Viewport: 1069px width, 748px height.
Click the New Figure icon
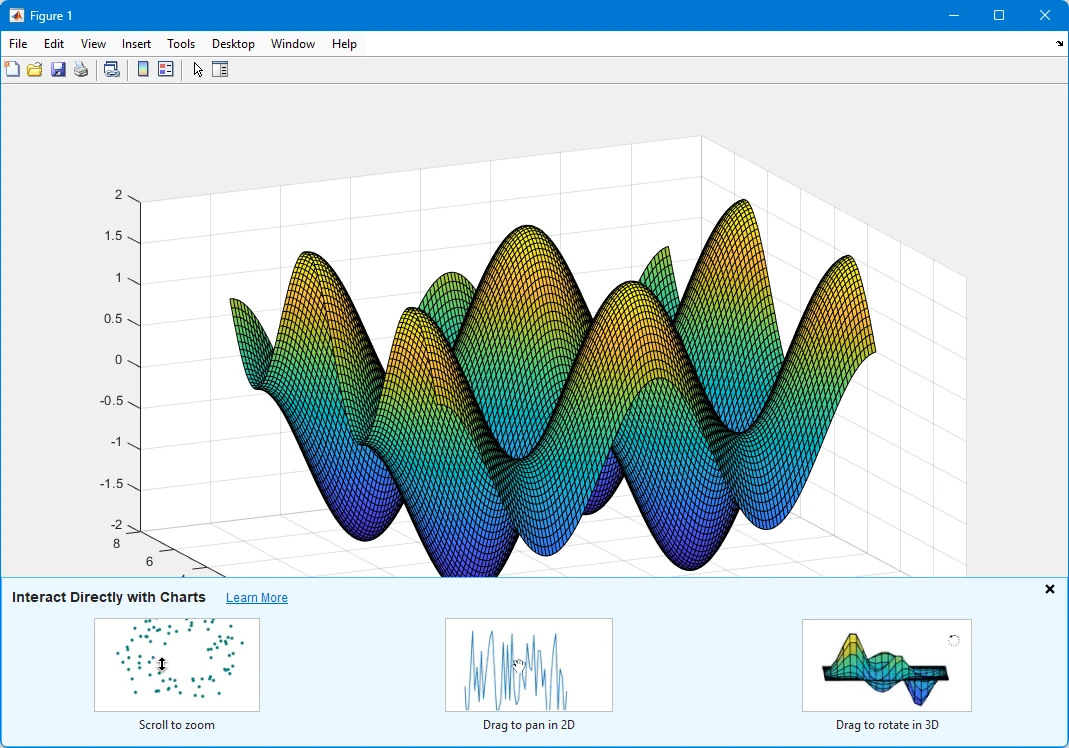pos(12,69)
